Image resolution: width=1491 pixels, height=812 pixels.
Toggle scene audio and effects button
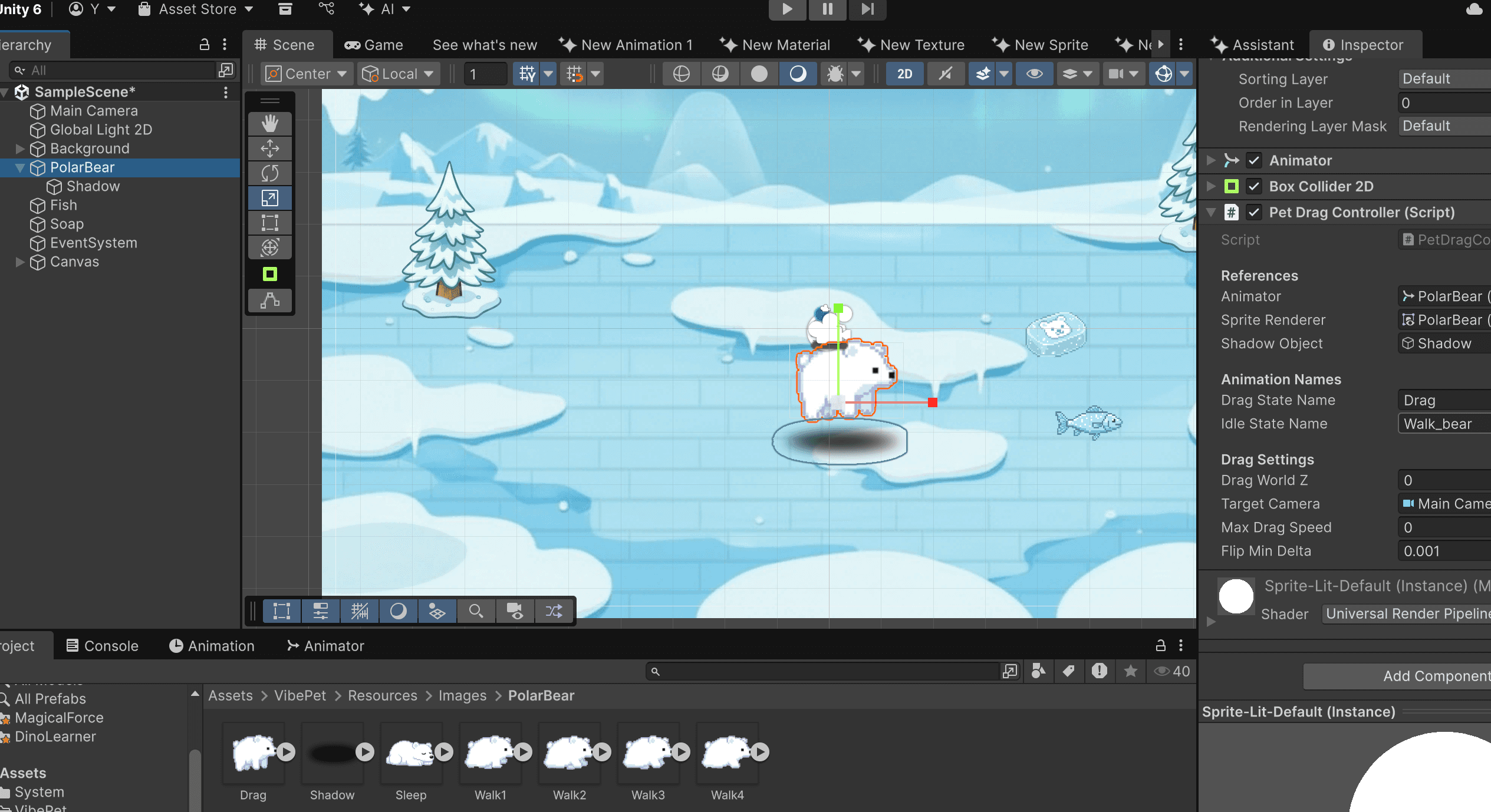(983, 74)
